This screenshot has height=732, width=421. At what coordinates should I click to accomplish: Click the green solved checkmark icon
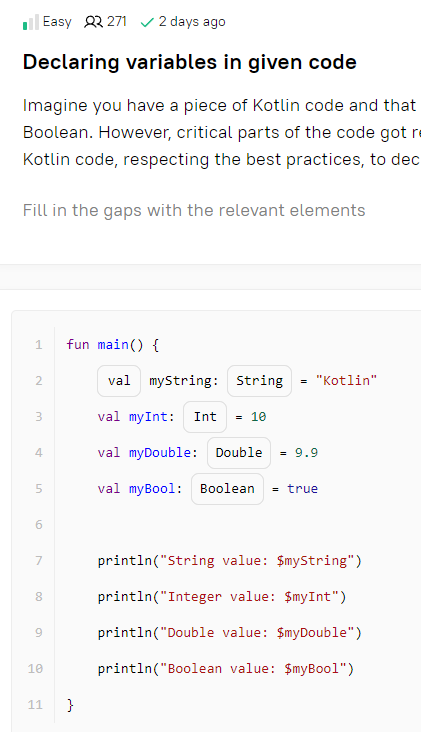pyautogui.click(x=147, y=22)
